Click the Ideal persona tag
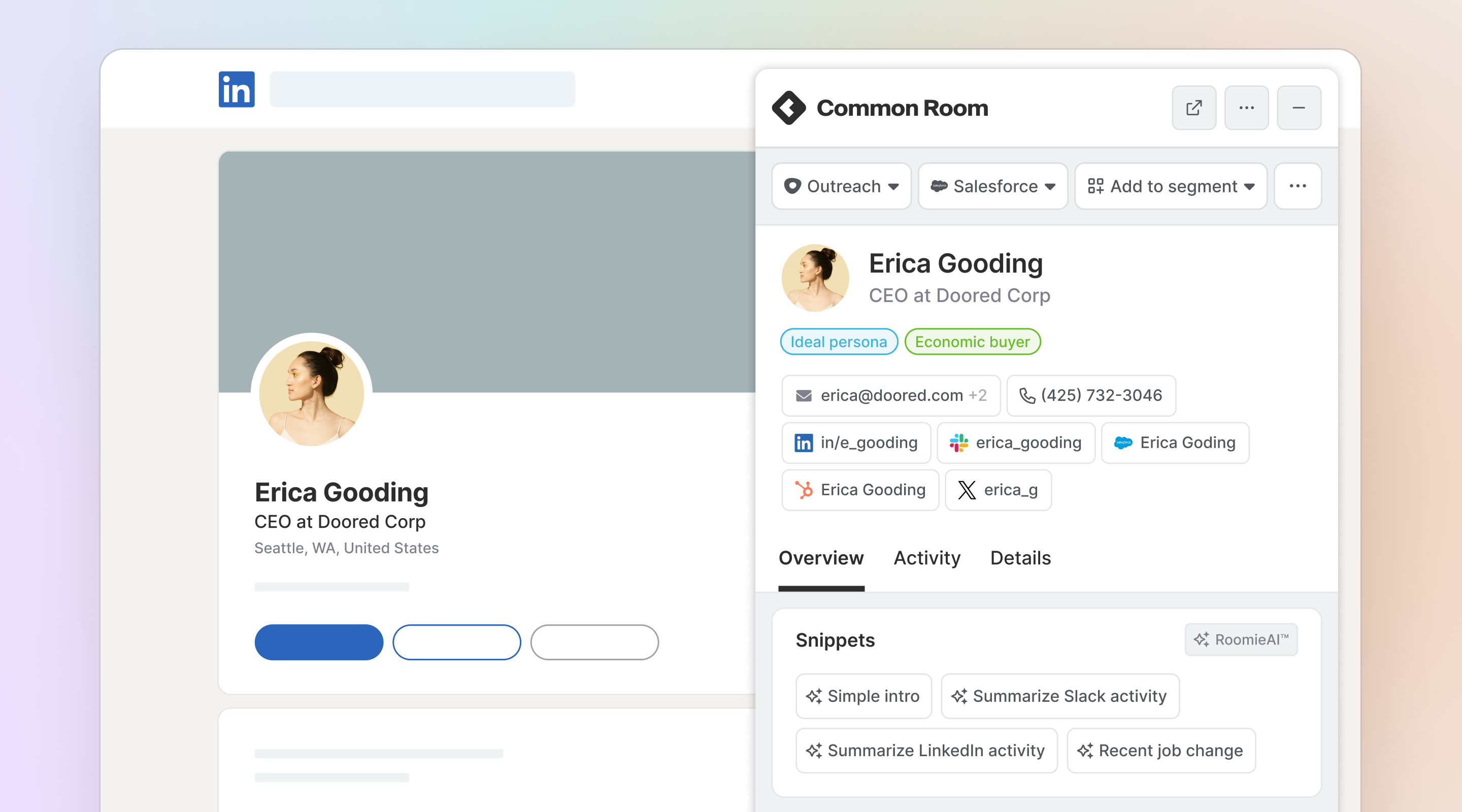This screenshot has height=812, width=1462. tap(839, 342)
